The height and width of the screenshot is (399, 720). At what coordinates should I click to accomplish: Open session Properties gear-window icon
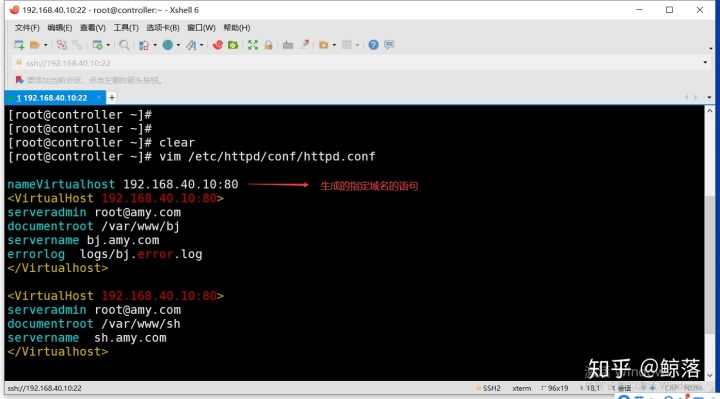click(97, 45)
